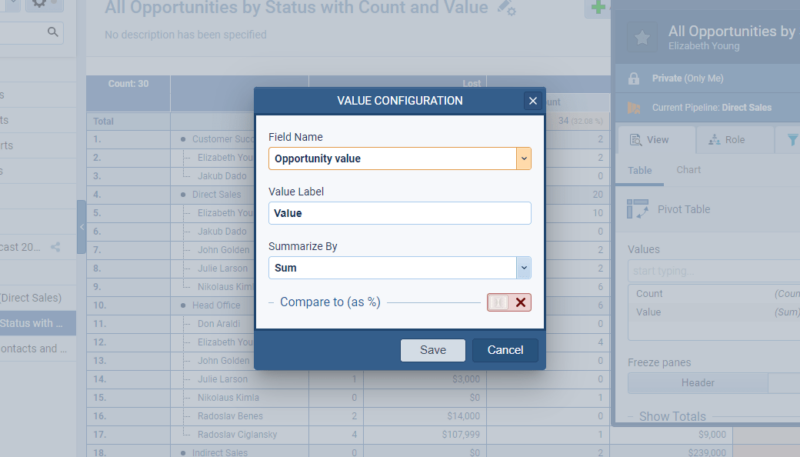This screenshot has height=457, width=800.
Task: Collapse the Compare to (as %) section
Action: click(271, 302)
